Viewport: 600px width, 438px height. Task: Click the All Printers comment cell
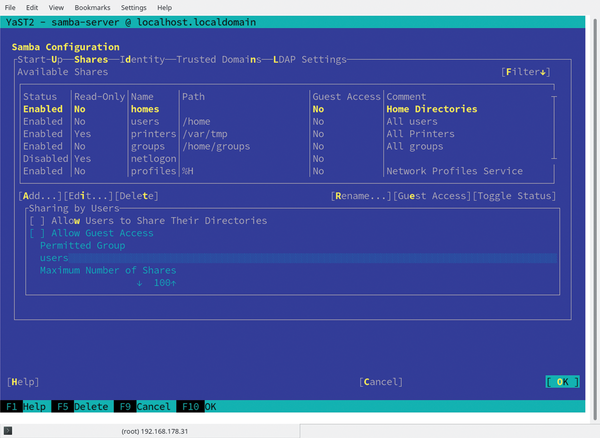point(420,134)
